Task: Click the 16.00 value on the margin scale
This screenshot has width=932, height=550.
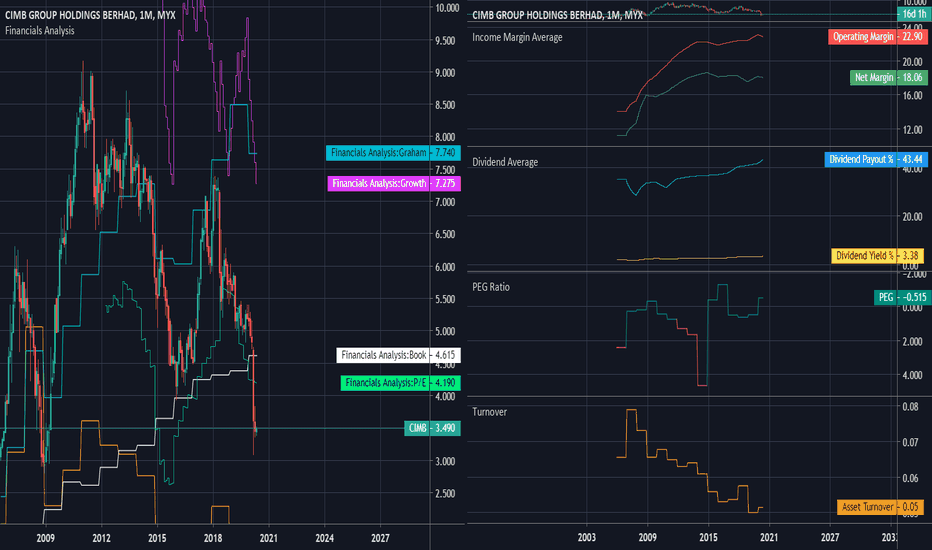Action: point(912,95)
